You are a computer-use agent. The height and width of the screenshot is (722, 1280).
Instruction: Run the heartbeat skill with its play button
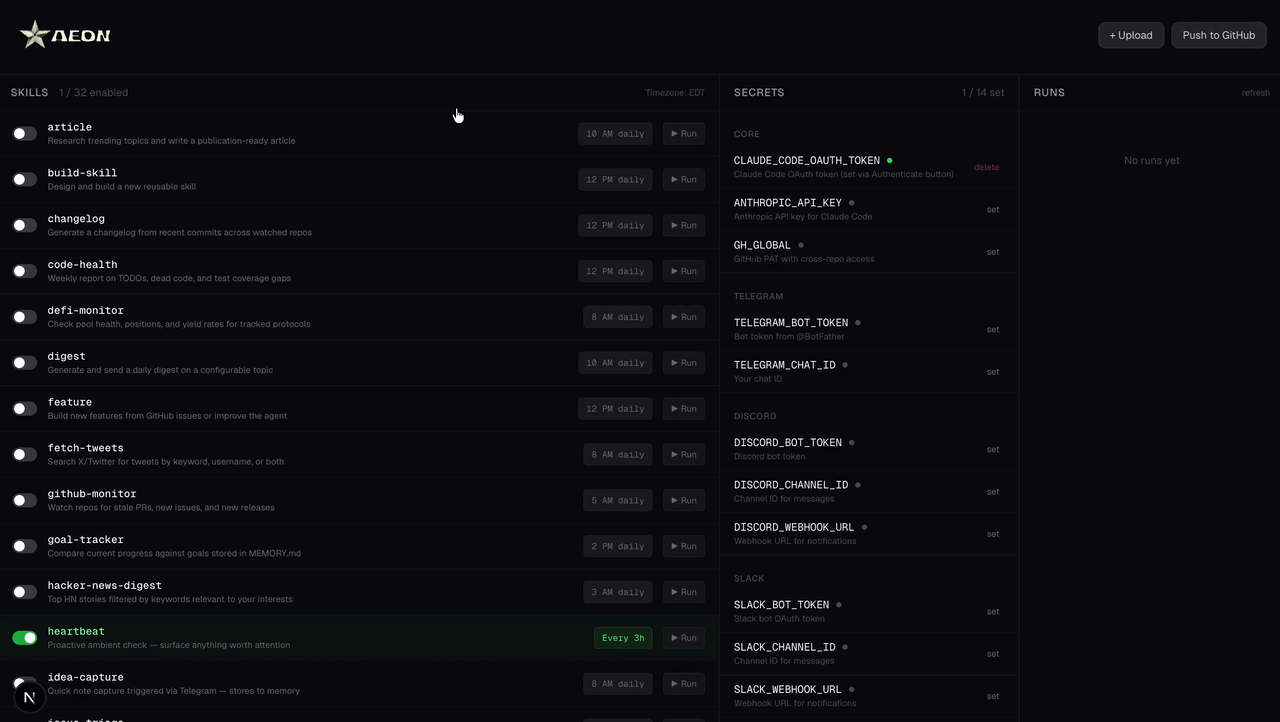683,637
